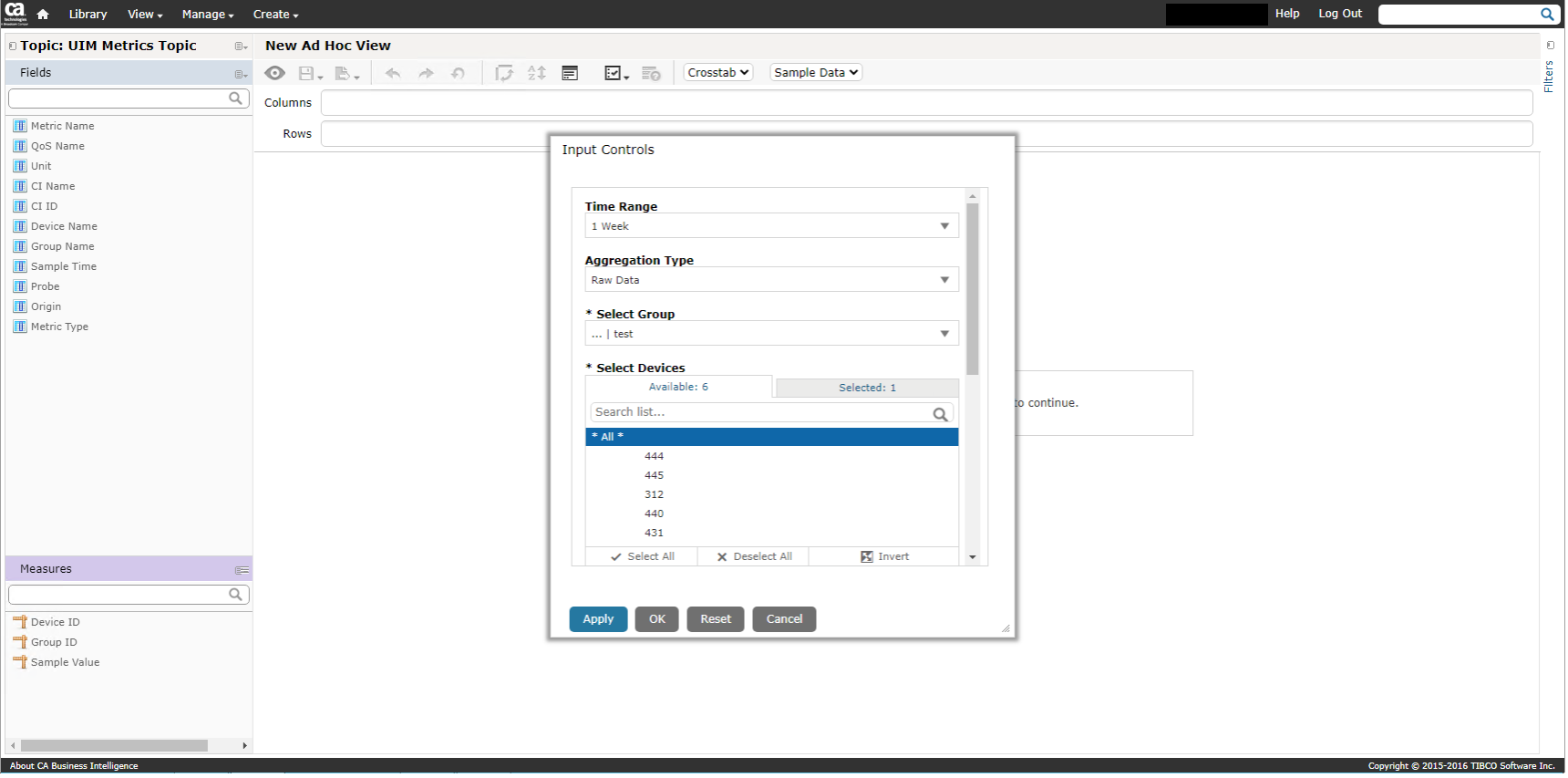Click the undo arrow icon
This screenshot has height=778, width=1568.
coord(393,74)
